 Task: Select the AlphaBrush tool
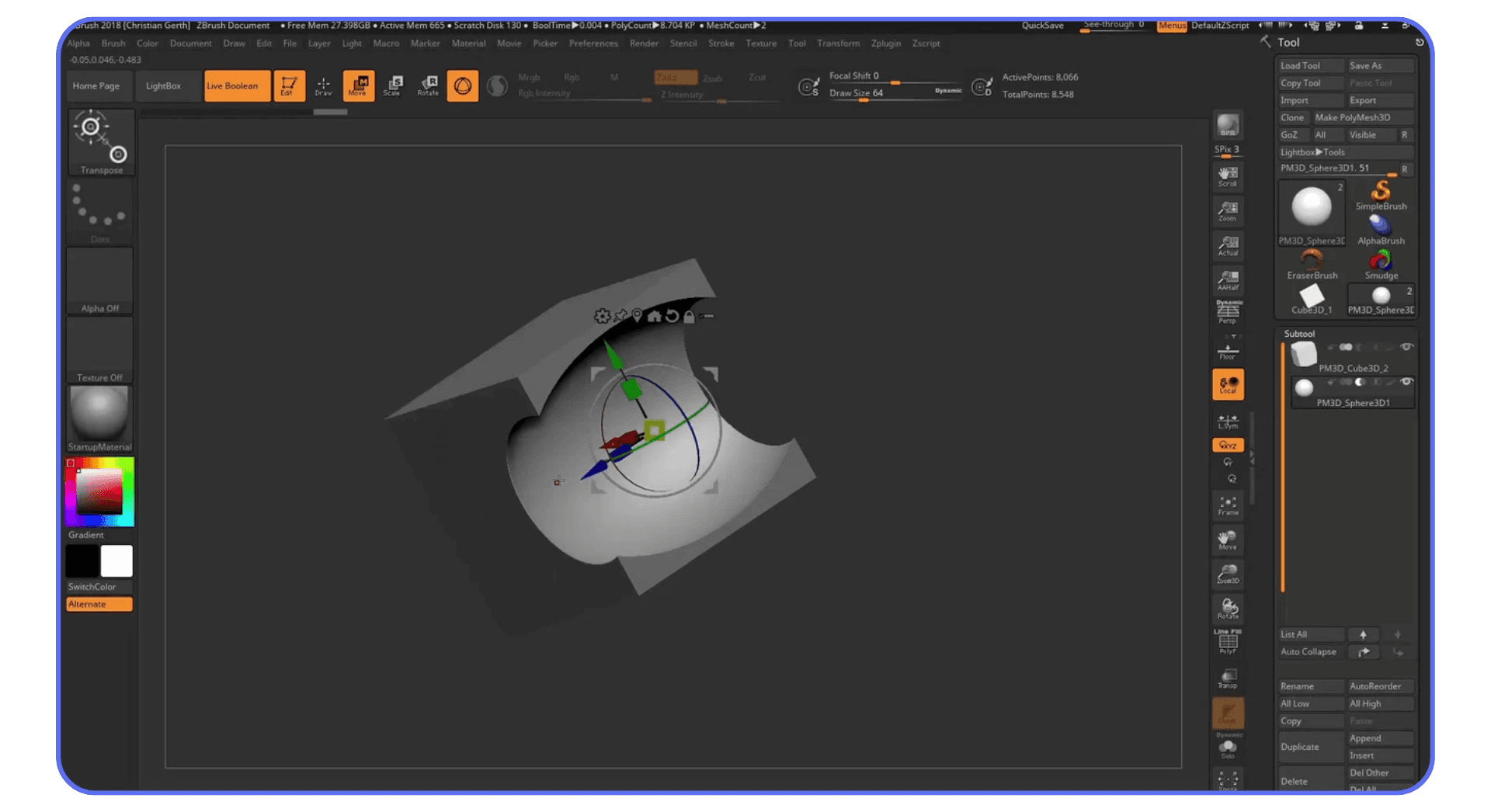pyautogui.click(x=1381, y=230)
